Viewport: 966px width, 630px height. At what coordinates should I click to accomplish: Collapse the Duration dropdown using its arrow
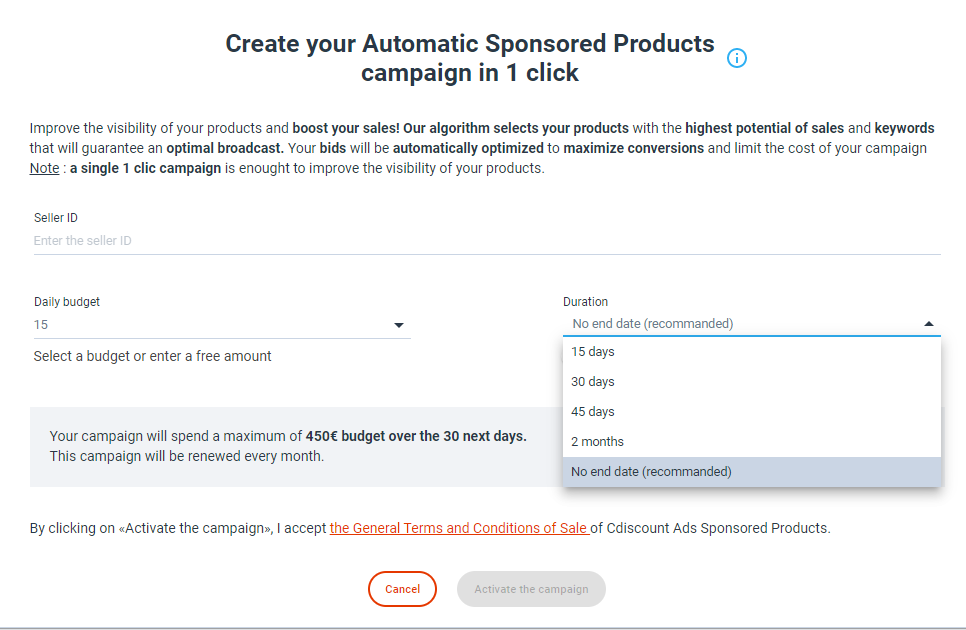[929, 324]
